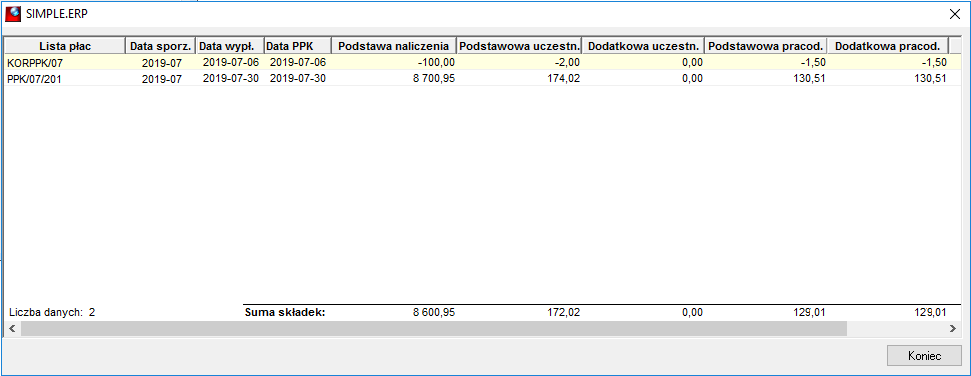
Task: Click the Koniec button
Action: [925, 356]
